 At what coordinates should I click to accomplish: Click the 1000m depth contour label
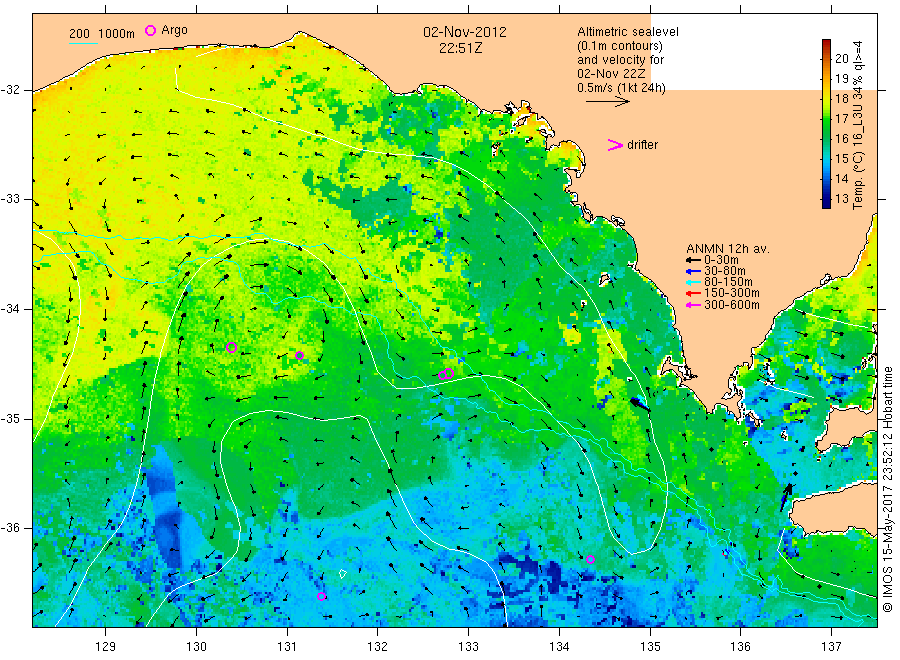117,33
